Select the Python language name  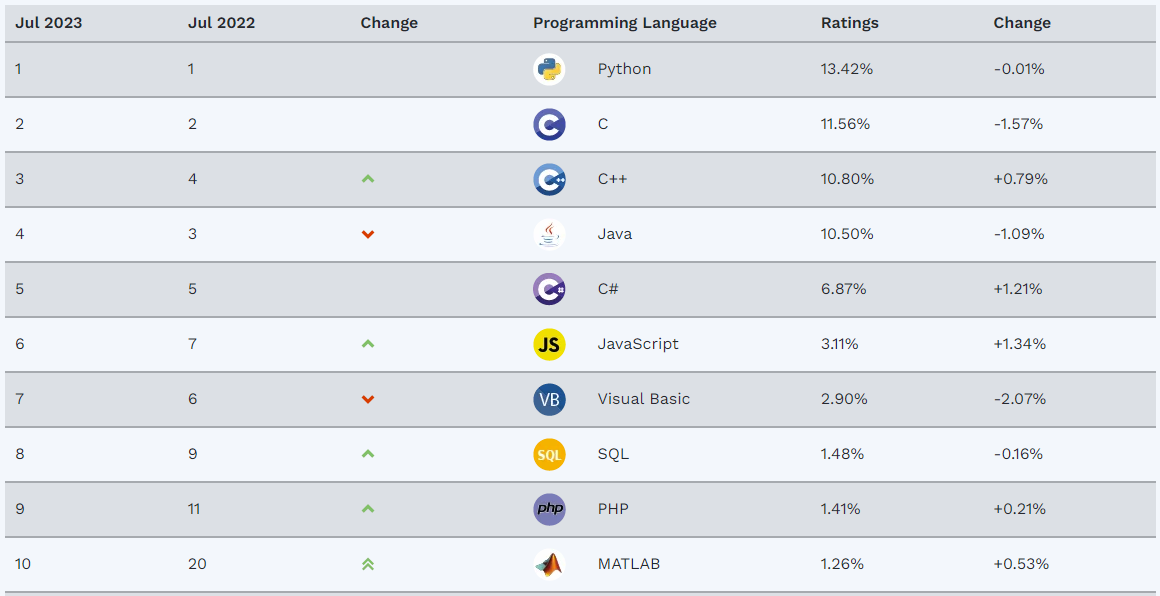(x=624, y=69)
